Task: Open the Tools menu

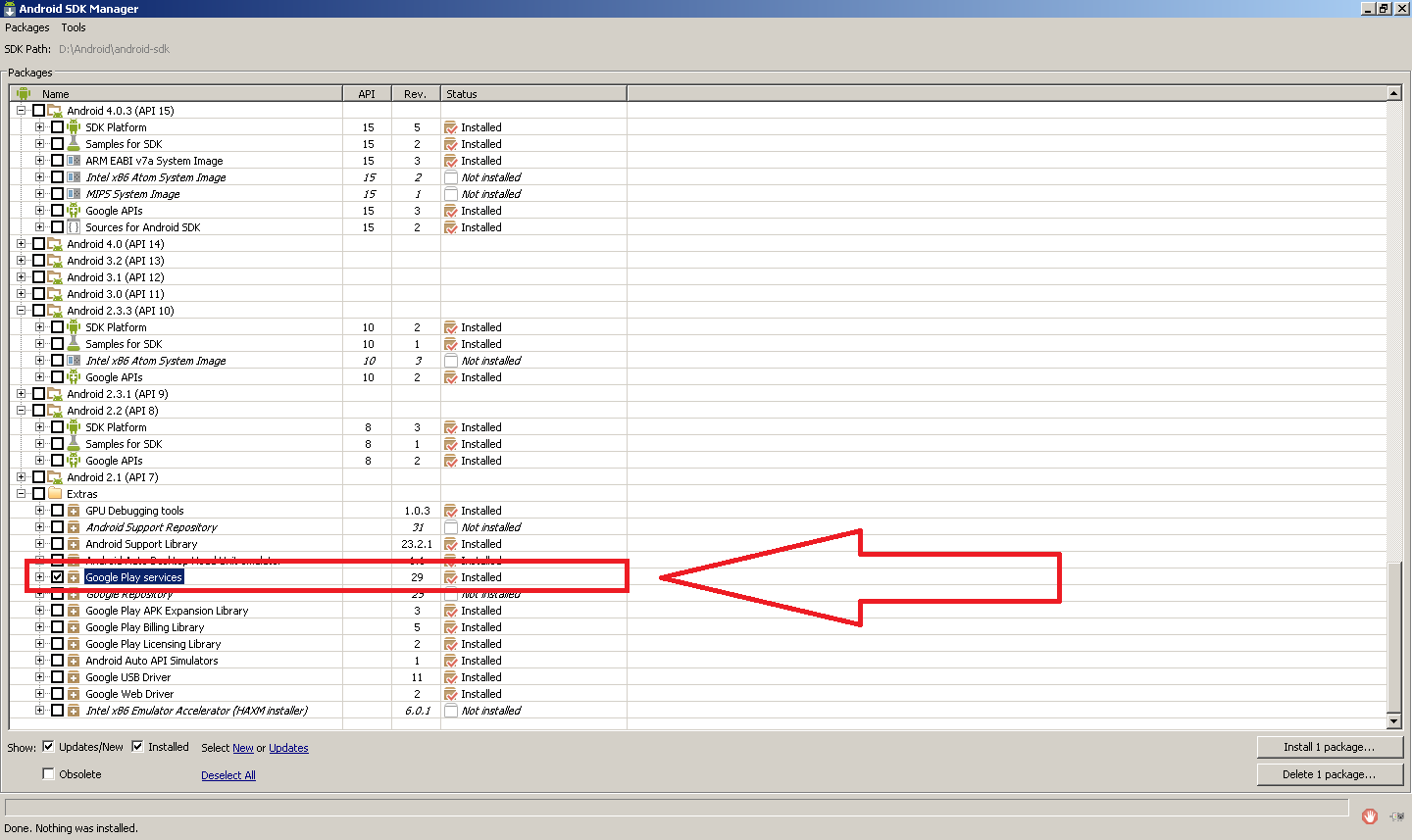Action: pos(74,27)
